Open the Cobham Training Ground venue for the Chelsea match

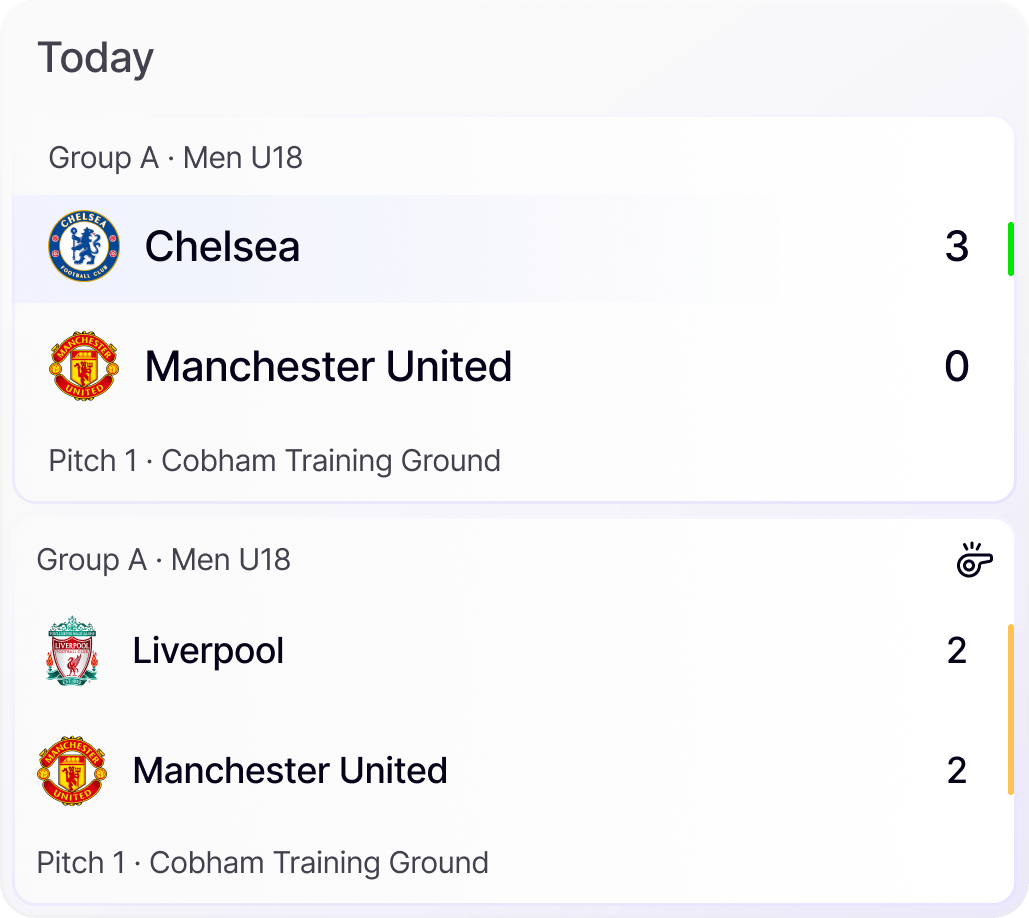[330, 461]
